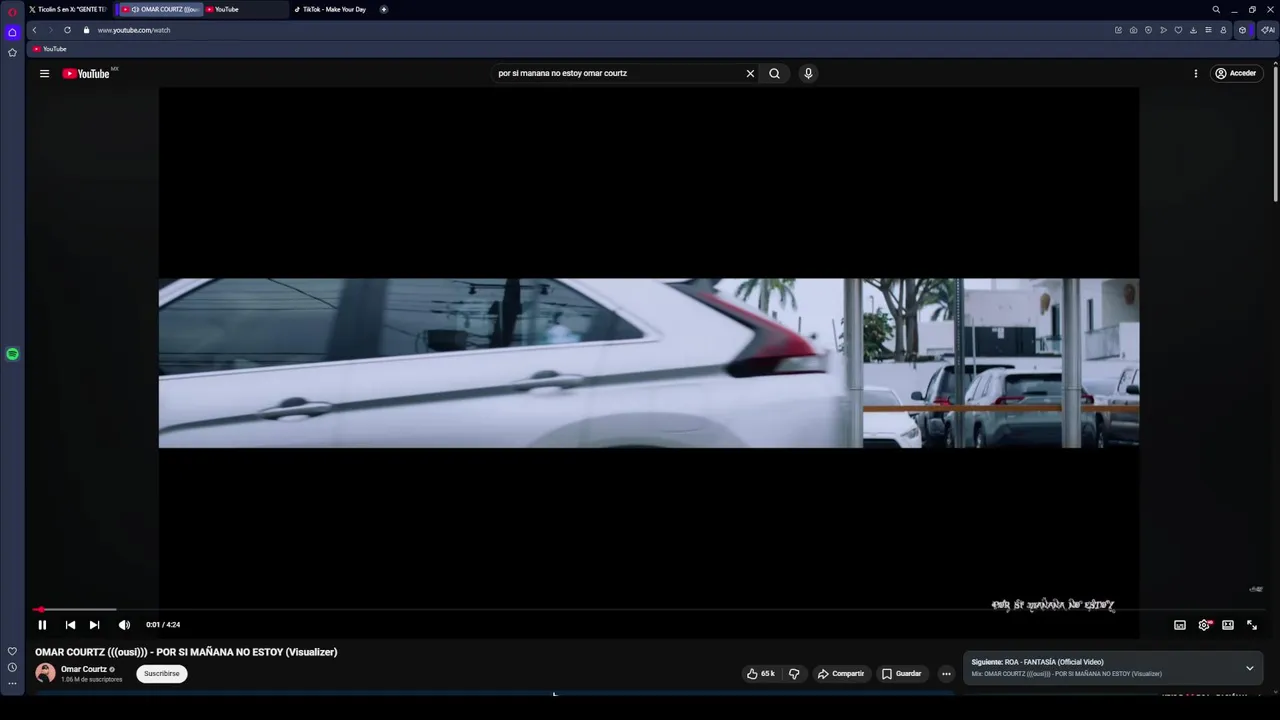1280x720 pixels.
Task: Seek along the video progress bar
Action: coord(648,609)
